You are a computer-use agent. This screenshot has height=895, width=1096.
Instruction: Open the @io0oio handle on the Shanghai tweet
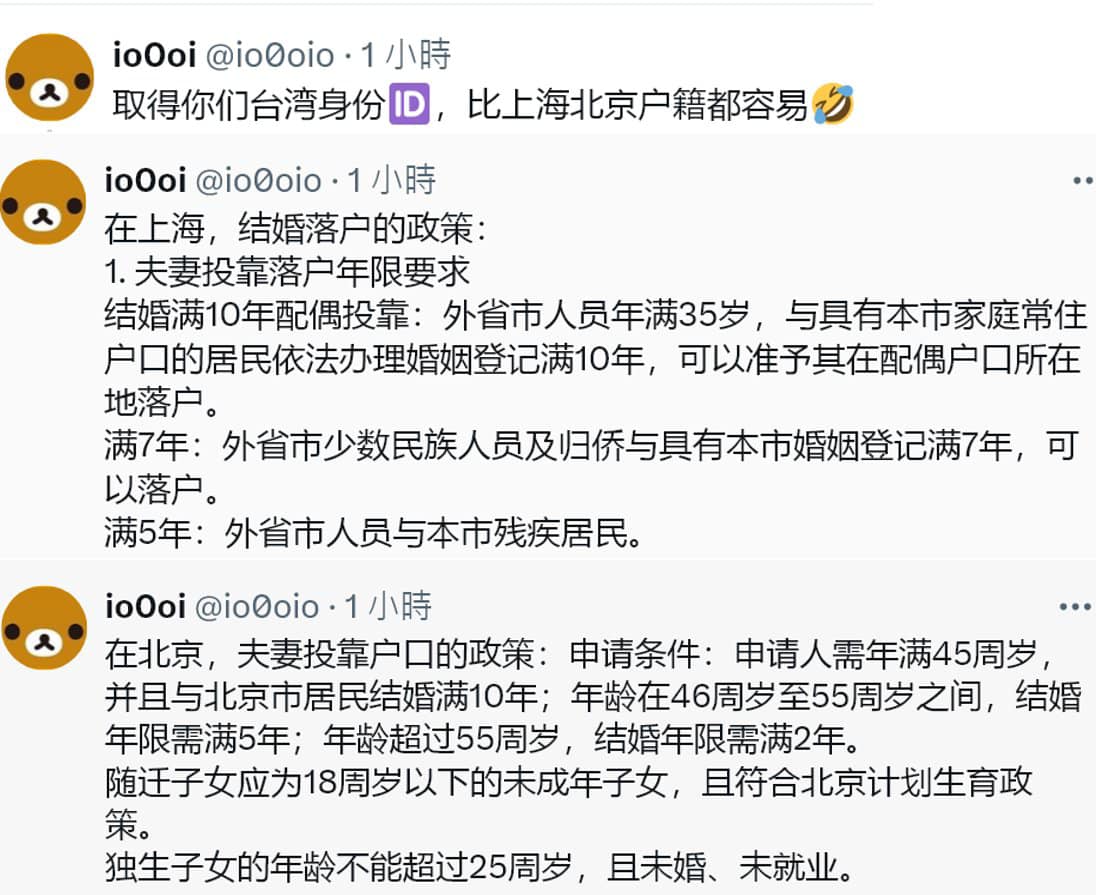pyautogui.click(x=257, y=181)
